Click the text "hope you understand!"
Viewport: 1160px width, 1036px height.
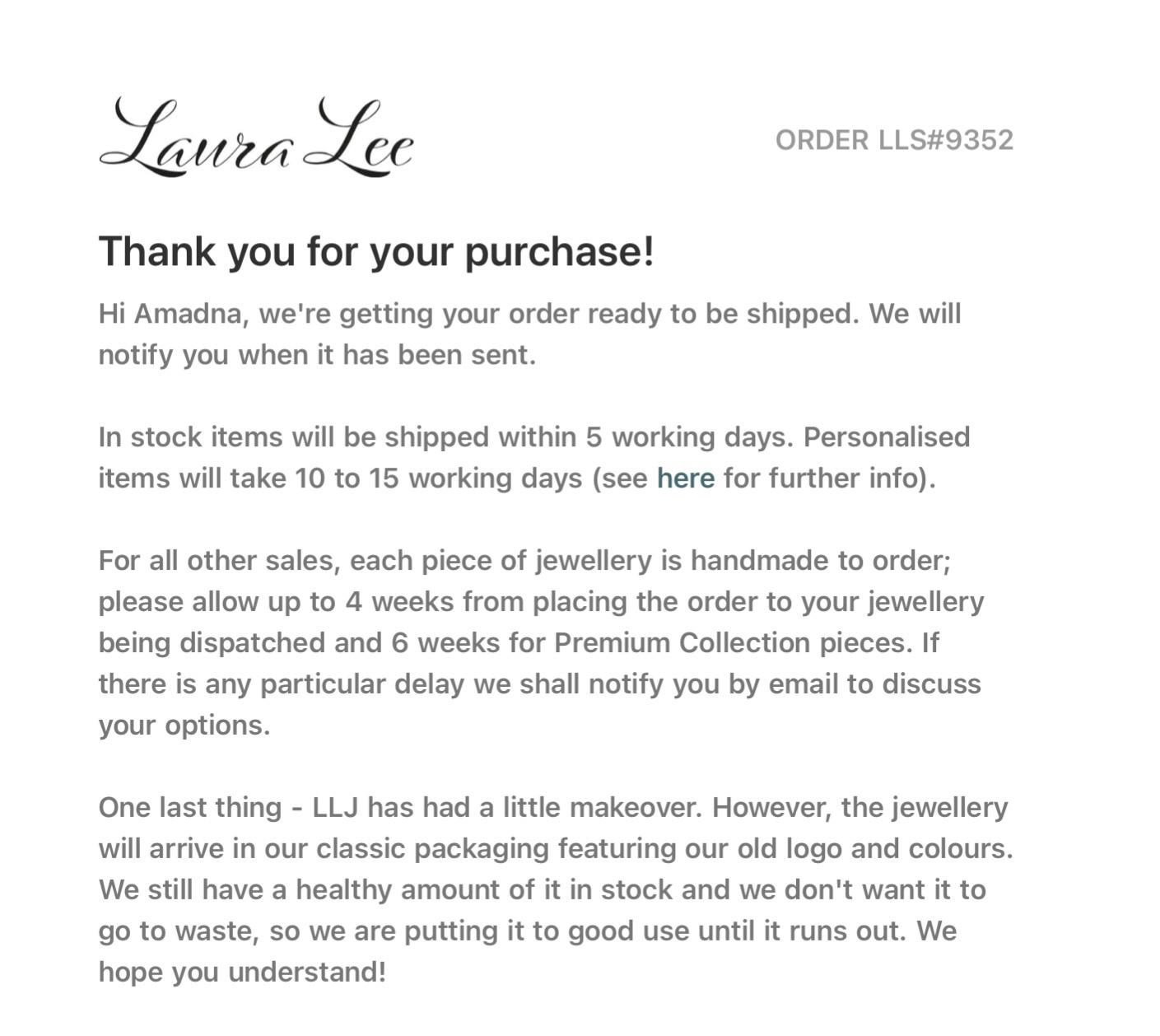tap(242, 973)
